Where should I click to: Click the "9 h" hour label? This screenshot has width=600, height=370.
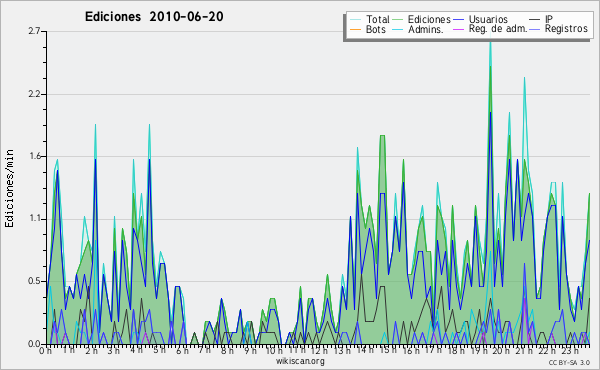250,350
